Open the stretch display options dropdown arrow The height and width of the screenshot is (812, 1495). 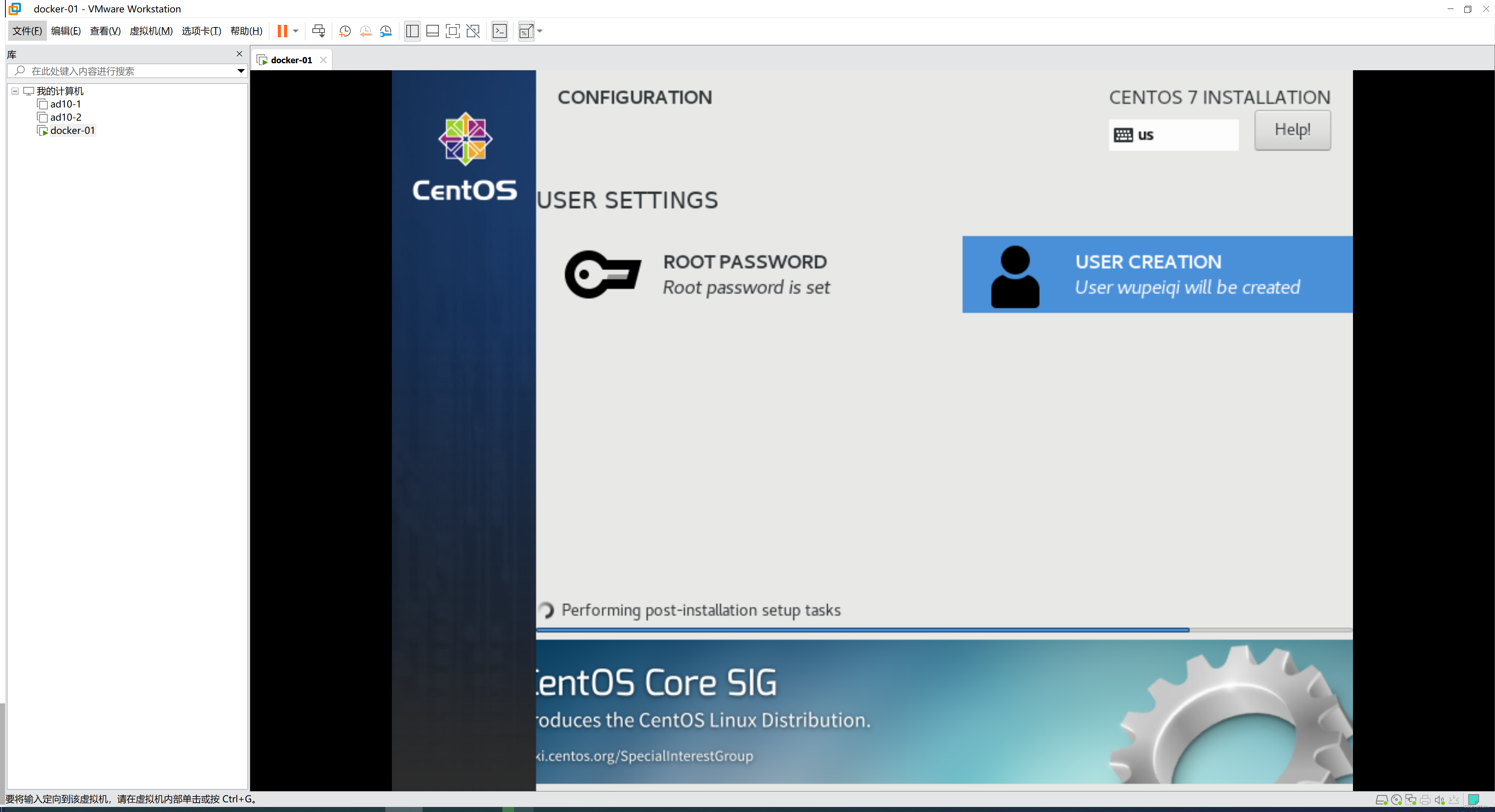[540, 31]
